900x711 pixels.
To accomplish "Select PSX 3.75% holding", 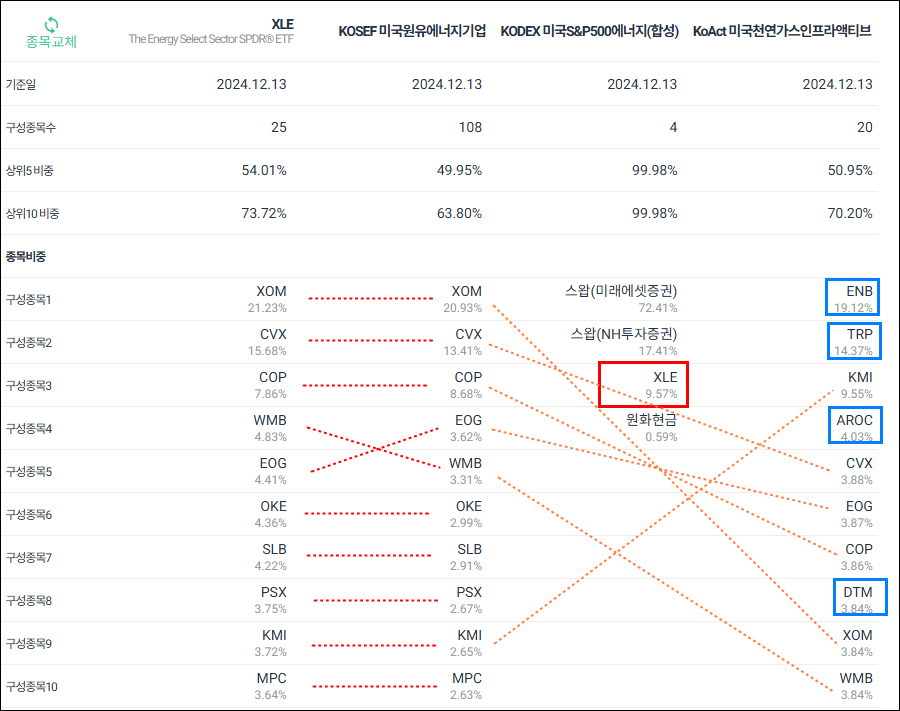I will point(271,600).
